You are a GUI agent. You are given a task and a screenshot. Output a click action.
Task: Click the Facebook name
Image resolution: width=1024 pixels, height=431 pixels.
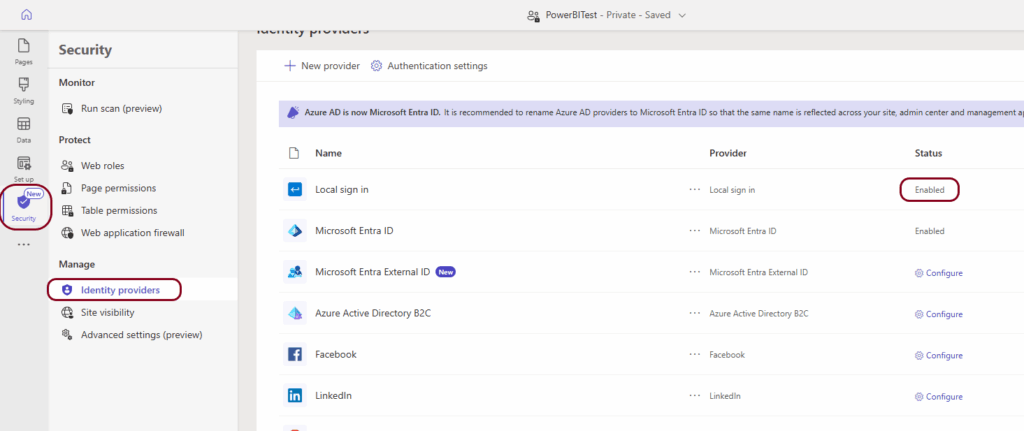point(336,355)
